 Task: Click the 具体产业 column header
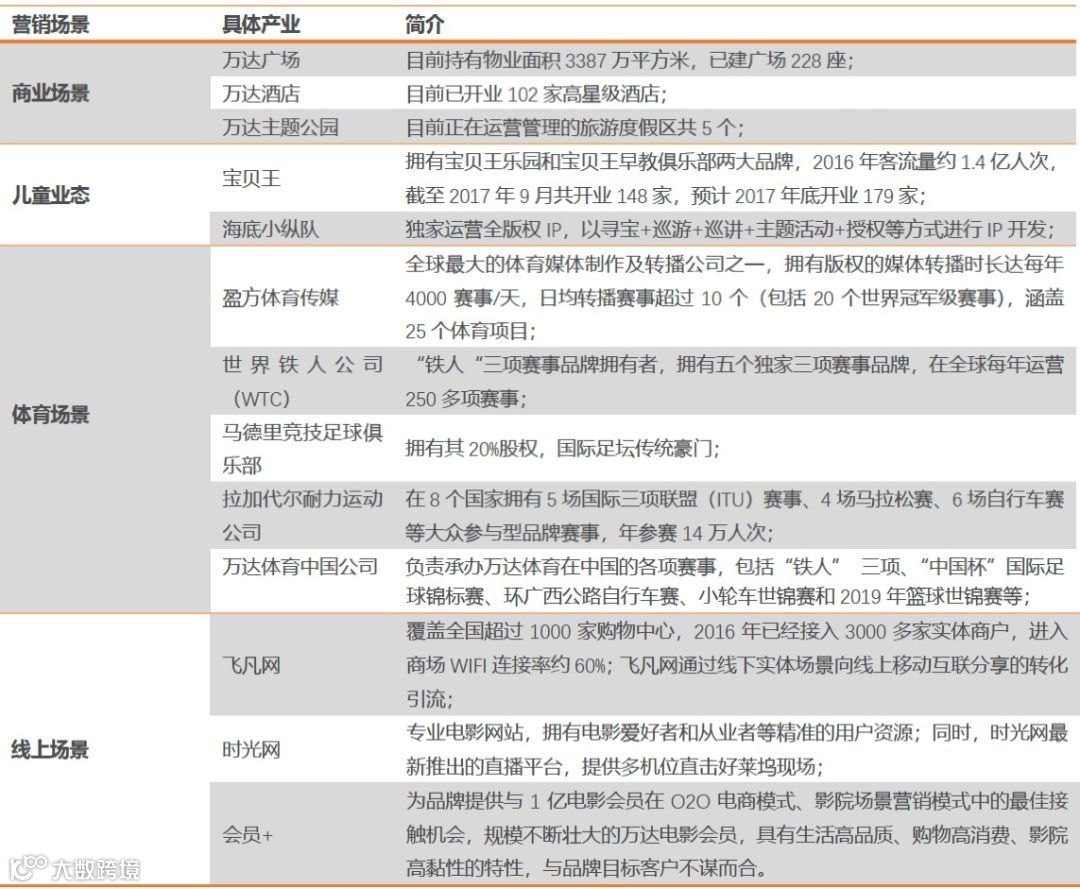coord(260,25)
